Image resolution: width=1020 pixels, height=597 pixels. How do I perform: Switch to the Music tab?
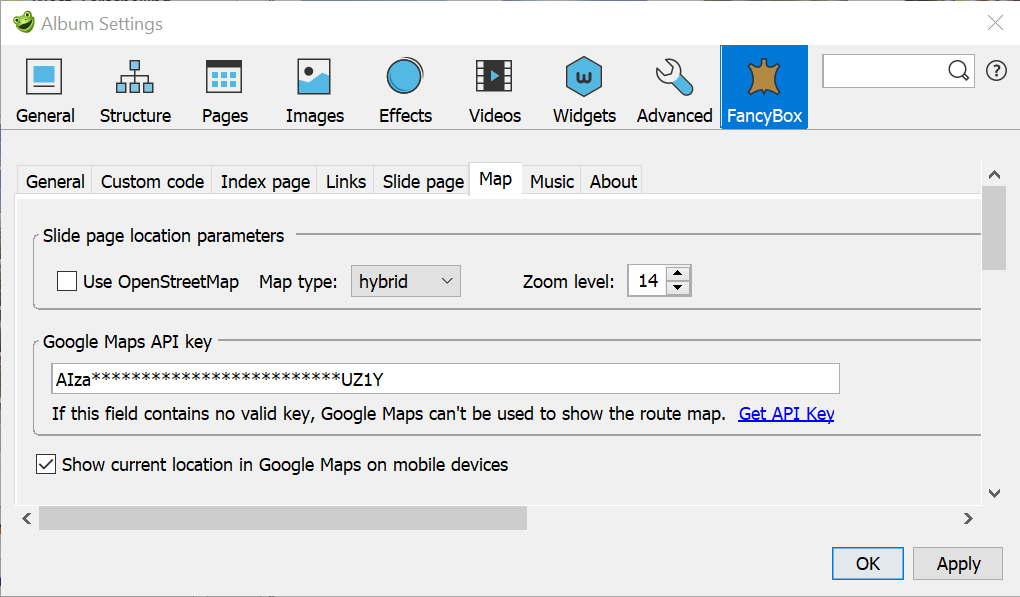pos(552,181)
